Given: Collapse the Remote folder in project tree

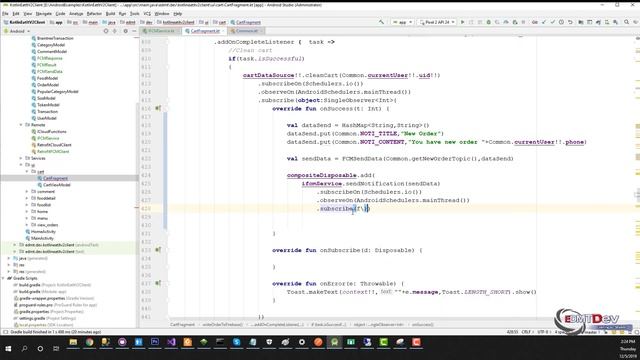Looking at the screenshot, I should (21, 125).
